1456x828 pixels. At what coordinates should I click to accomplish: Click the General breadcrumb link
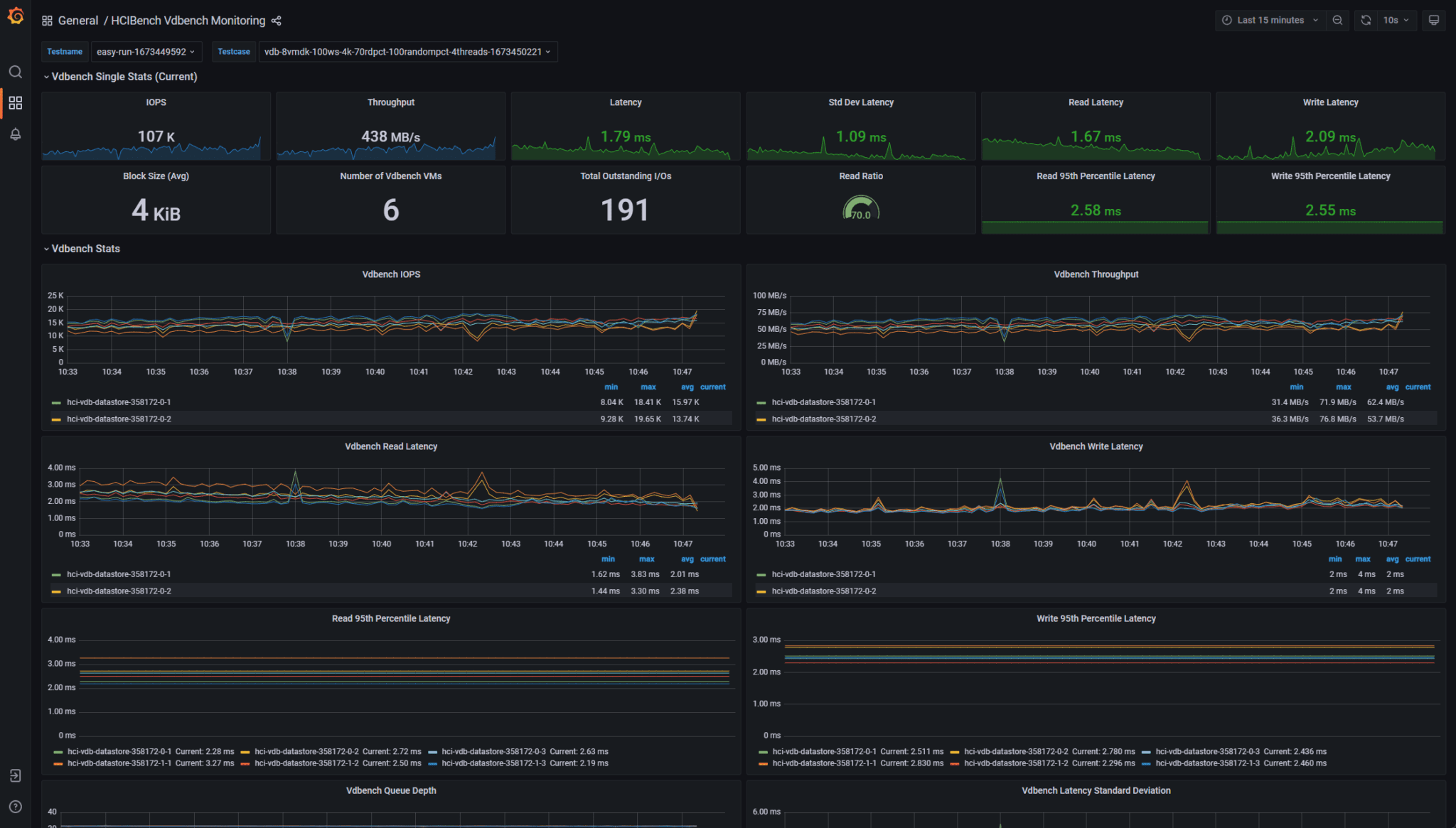click(78, 21)
